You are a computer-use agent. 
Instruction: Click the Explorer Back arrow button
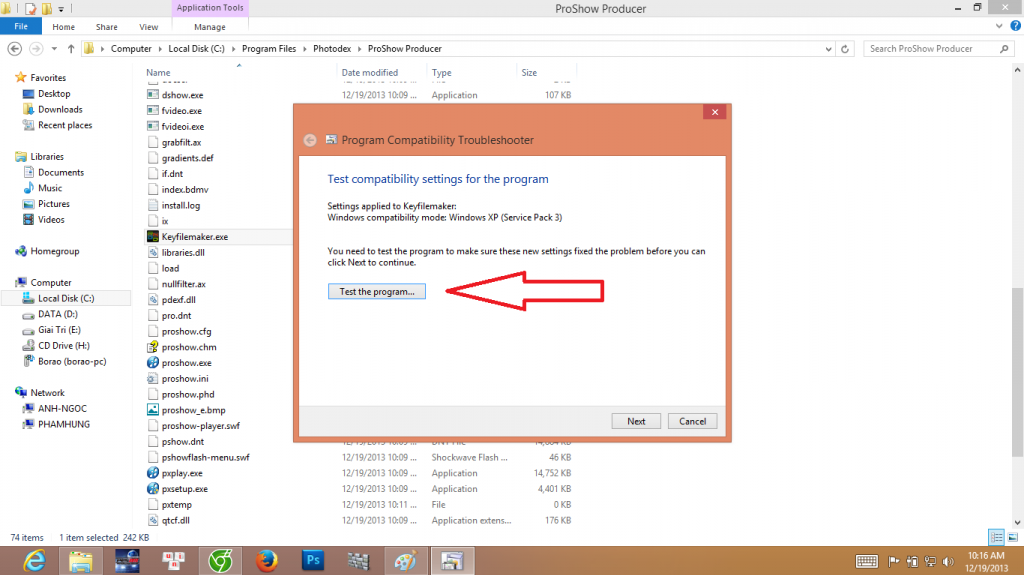point(15,49)
